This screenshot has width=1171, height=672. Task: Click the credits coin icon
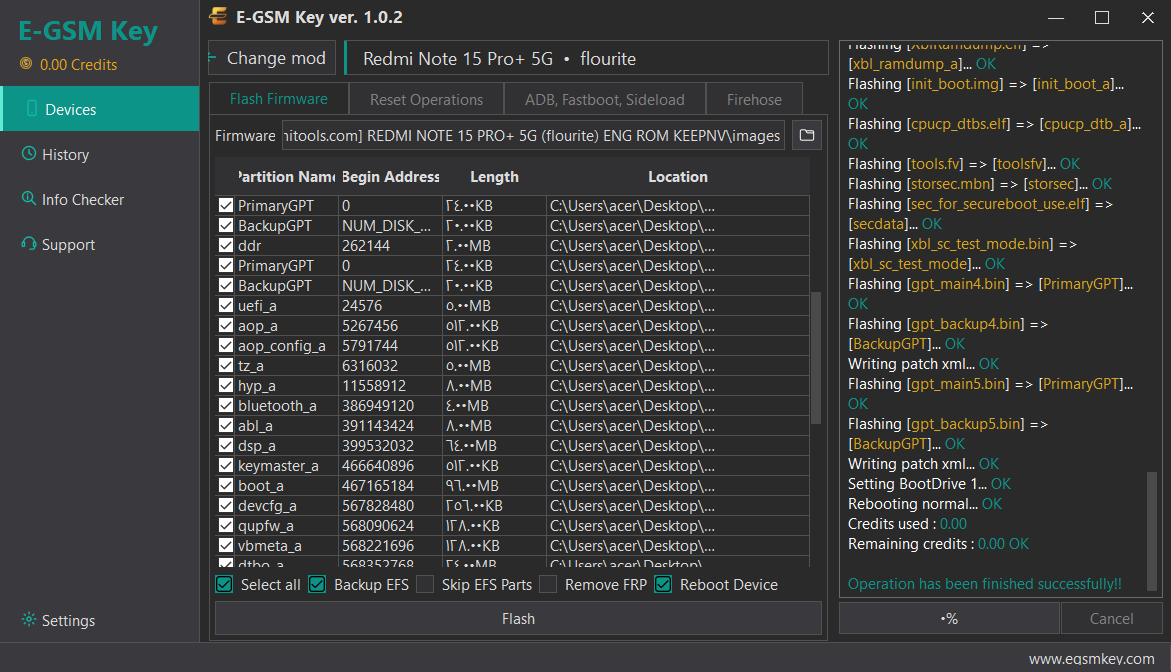tap(26, 63)
